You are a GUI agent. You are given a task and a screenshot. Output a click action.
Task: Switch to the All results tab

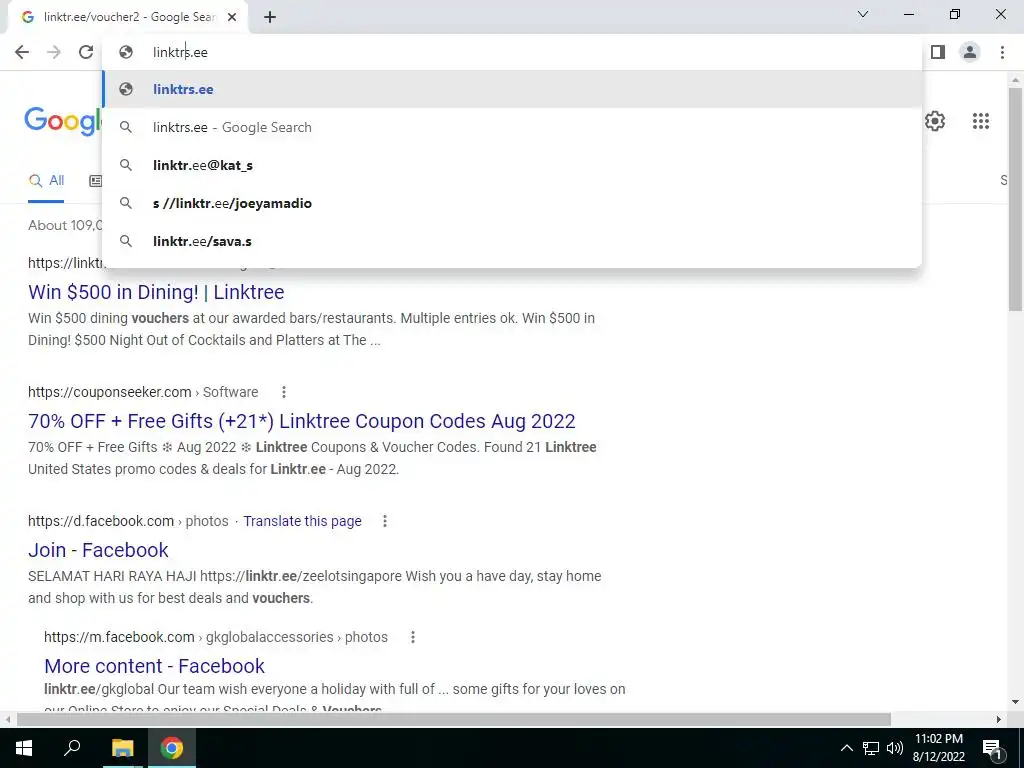(46, 181)
